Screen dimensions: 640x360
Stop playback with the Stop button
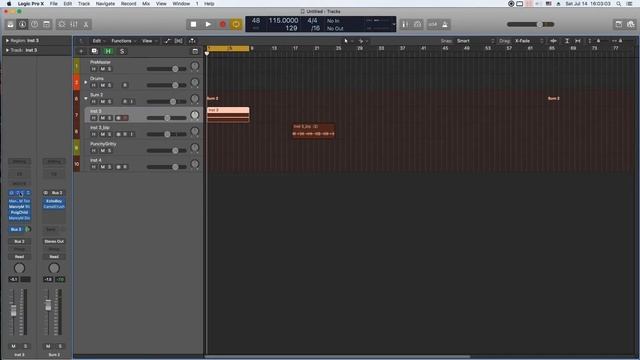pyautogui.click(x=193, y=24)
